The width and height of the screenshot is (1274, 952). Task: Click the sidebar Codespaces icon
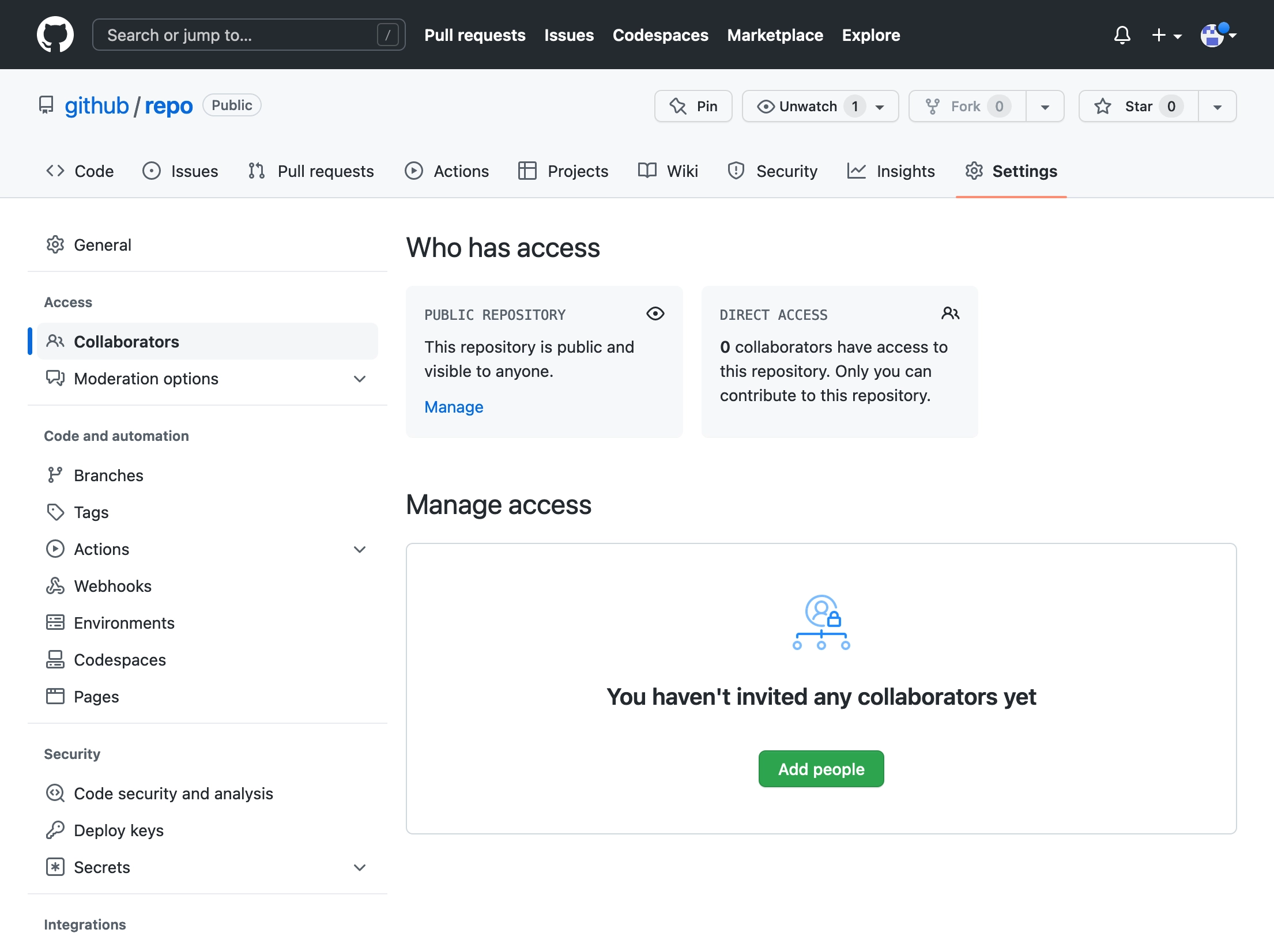tap(55, 660)
